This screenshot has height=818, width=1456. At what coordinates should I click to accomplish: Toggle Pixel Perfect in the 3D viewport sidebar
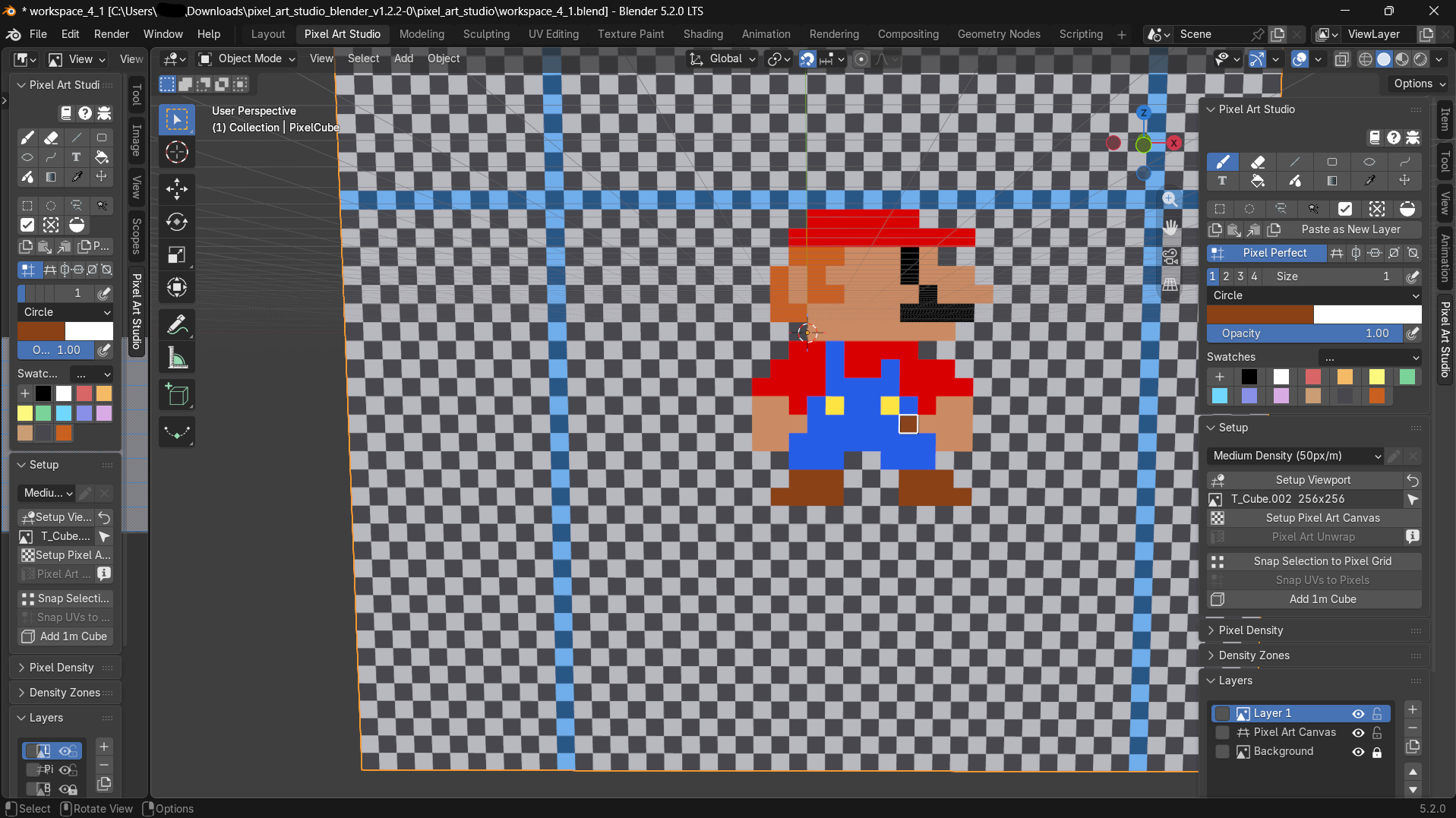click(1267, 253)
